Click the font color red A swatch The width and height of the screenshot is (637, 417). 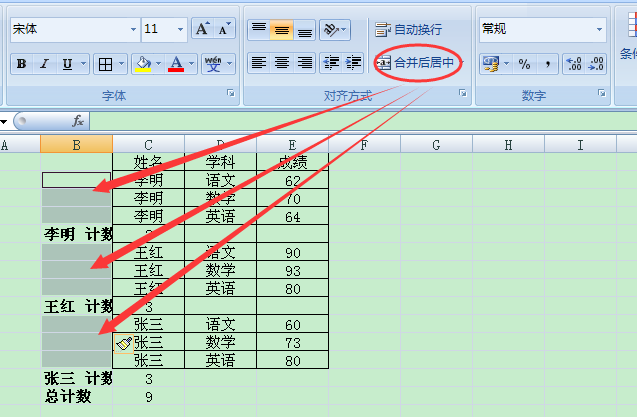click(176, 64)
